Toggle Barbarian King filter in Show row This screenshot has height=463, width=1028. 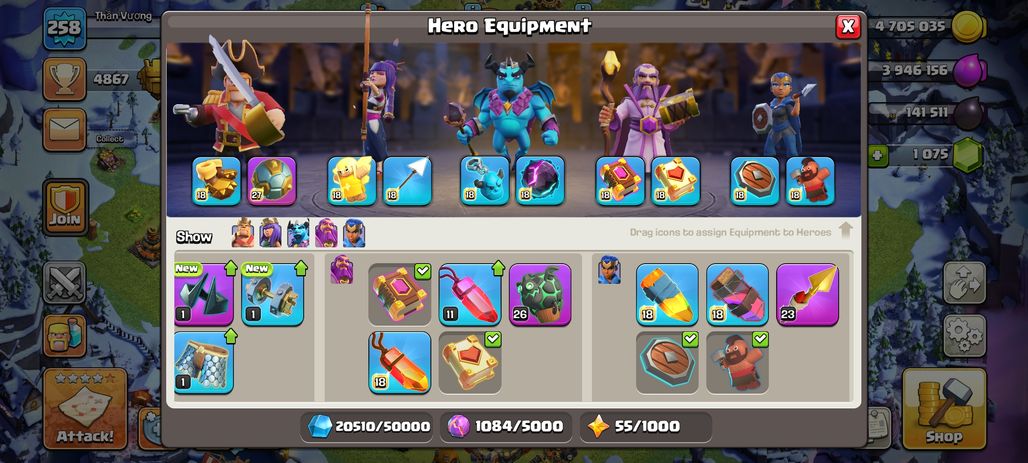243,233
